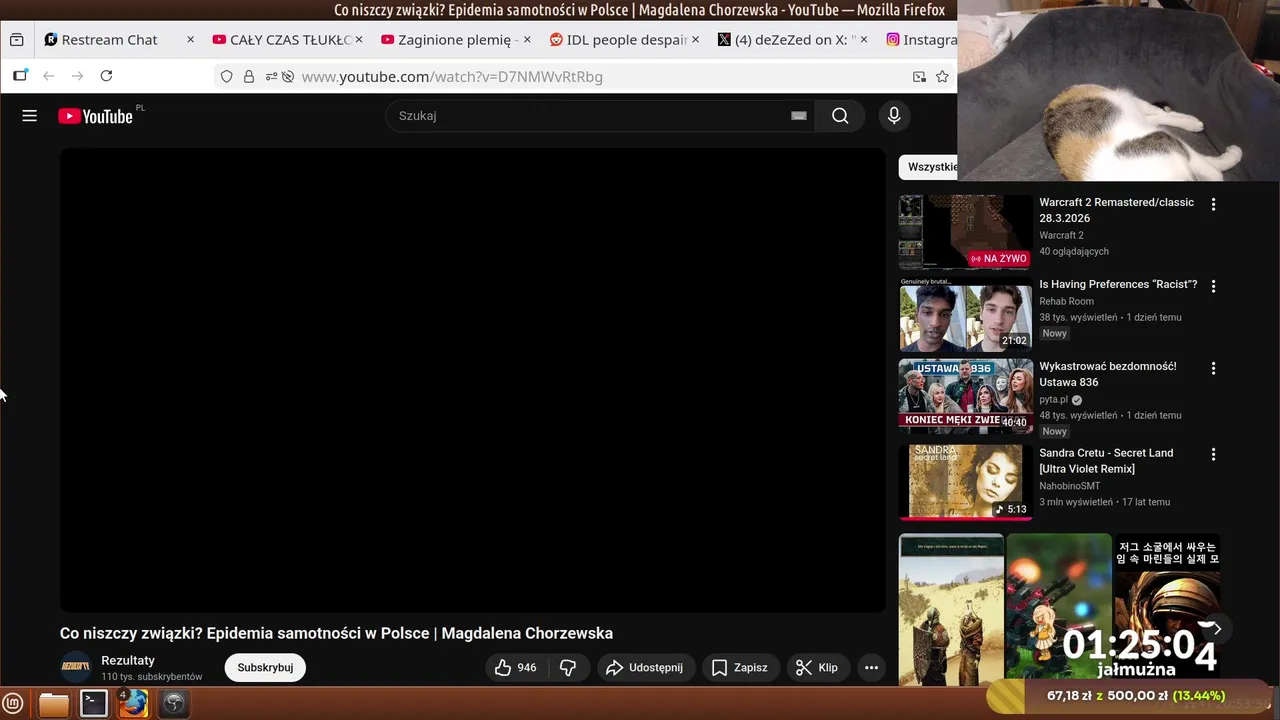Switch to Zaginione plemię tab
The width and height of the screenshot is (1280, 720).
[x=455, y=40]
